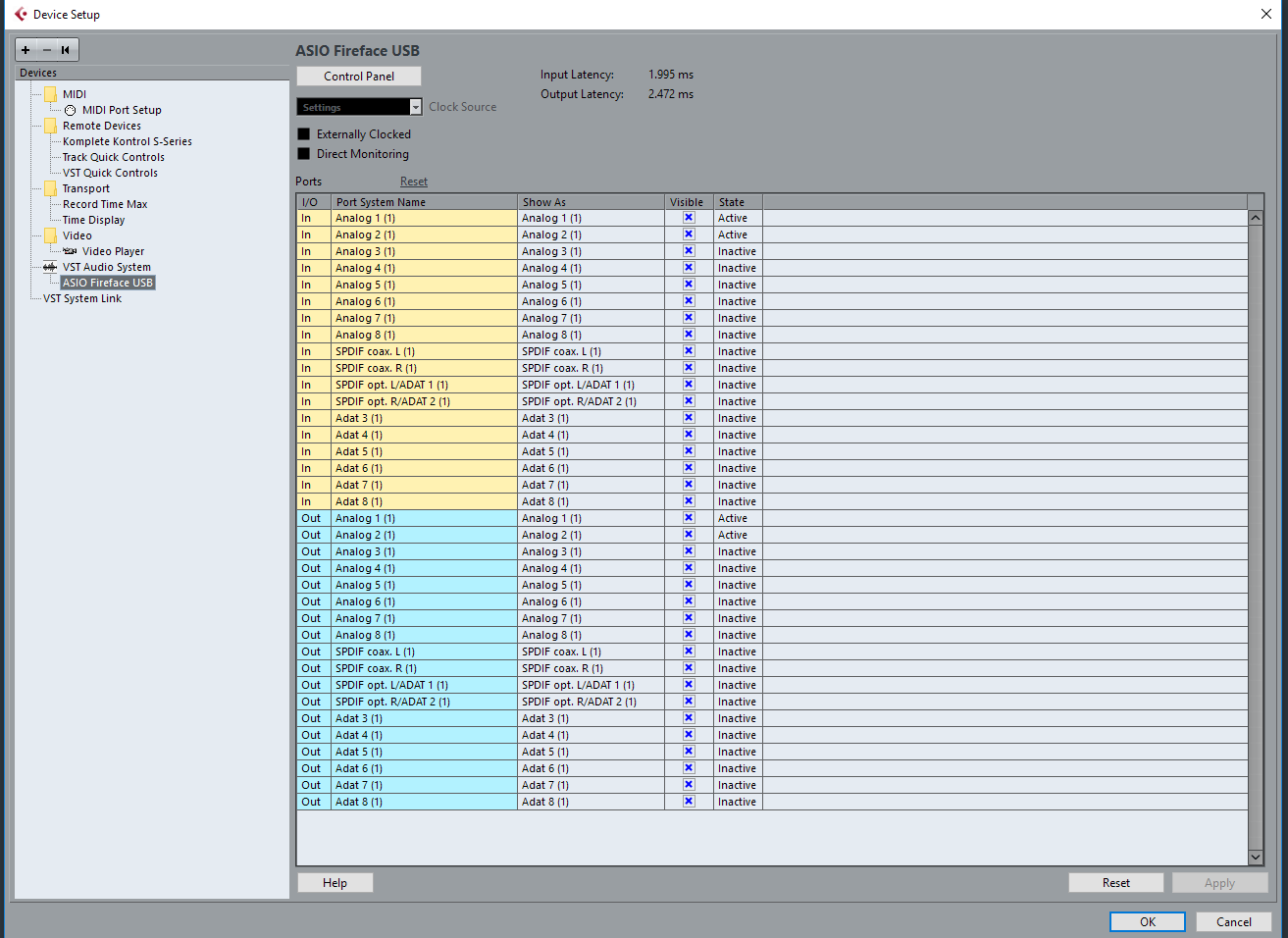Click the Input Latency value 1.995 ms
The image size is (1288, 938).
click(671, 75)
